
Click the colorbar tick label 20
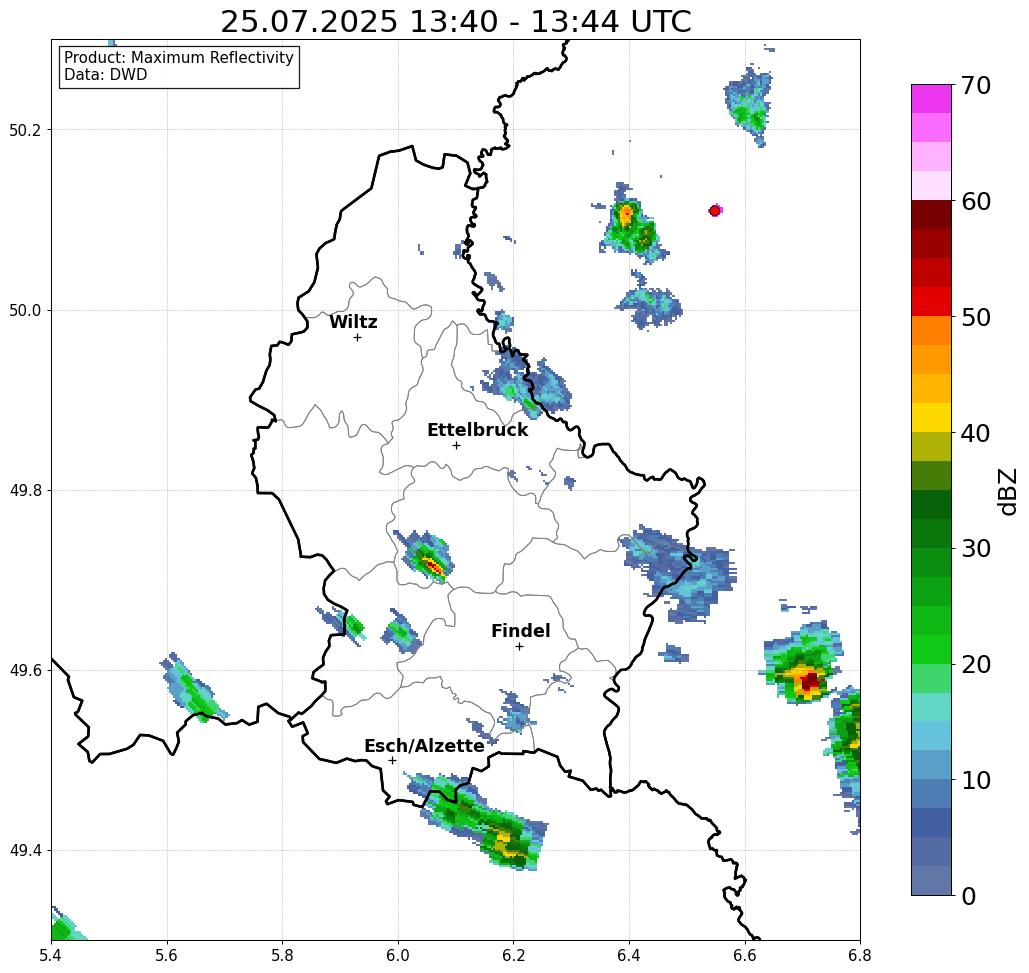(x=975, y=664)
